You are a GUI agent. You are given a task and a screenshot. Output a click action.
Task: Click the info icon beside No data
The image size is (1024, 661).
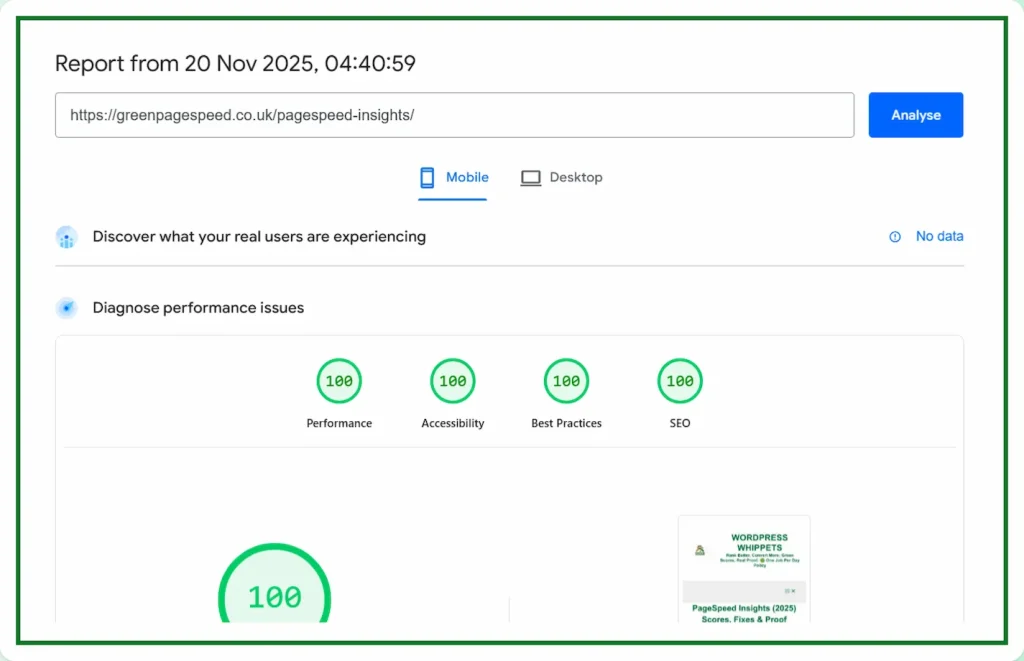point(894,237)
